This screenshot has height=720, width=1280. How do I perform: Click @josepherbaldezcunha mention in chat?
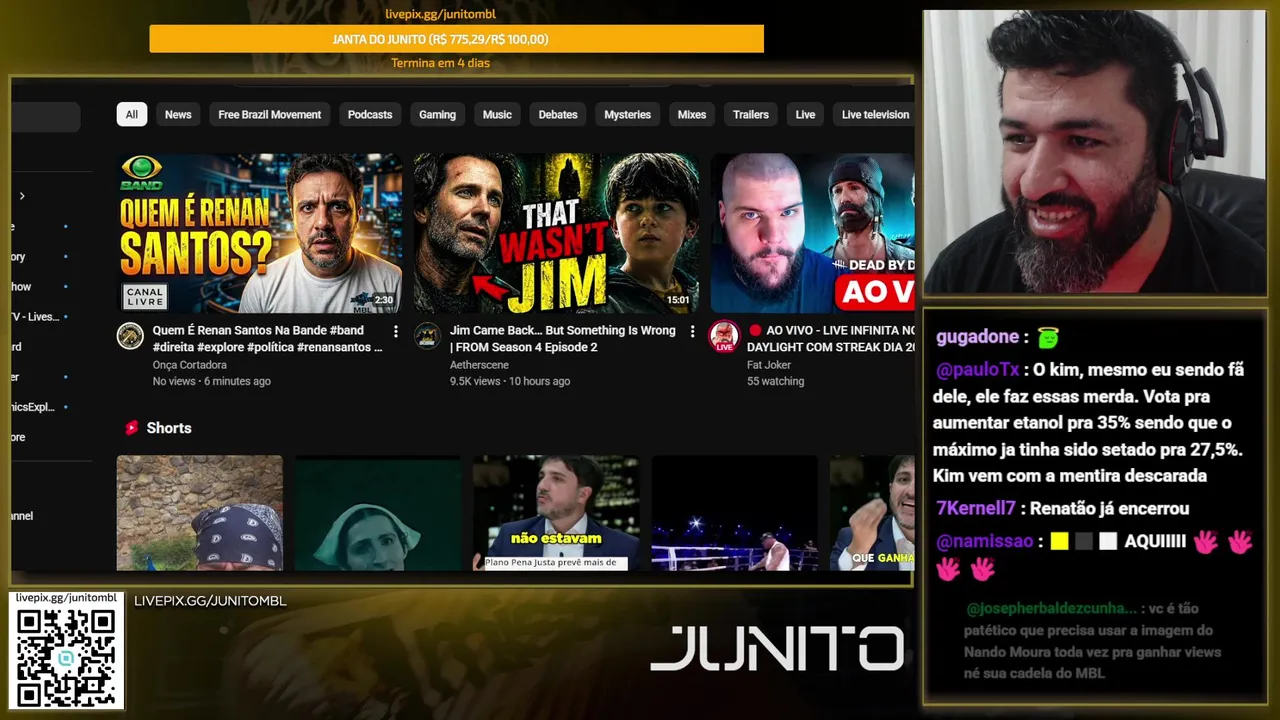coord(1052,608)
